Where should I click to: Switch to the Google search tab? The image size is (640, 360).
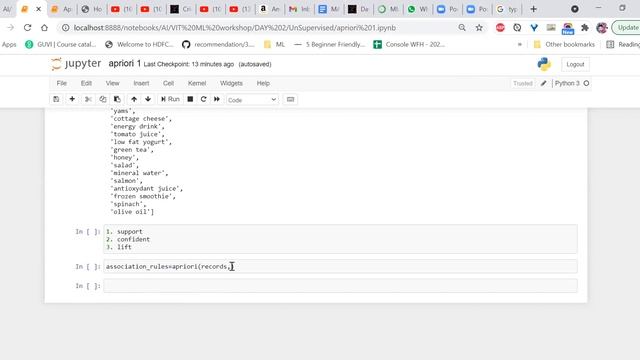click(507, 9)
